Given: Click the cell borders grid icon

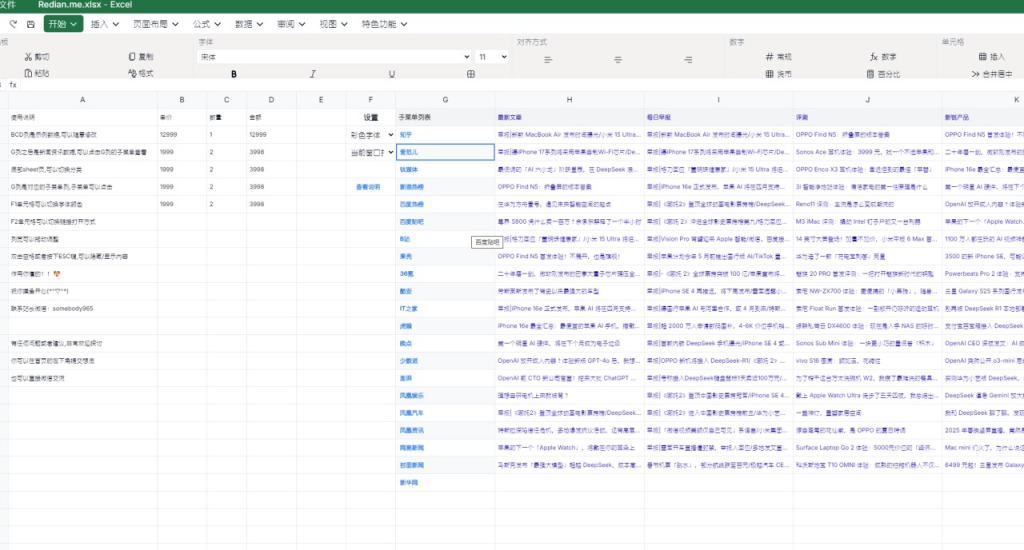Looking at the screenshot, I should point(471,74).
